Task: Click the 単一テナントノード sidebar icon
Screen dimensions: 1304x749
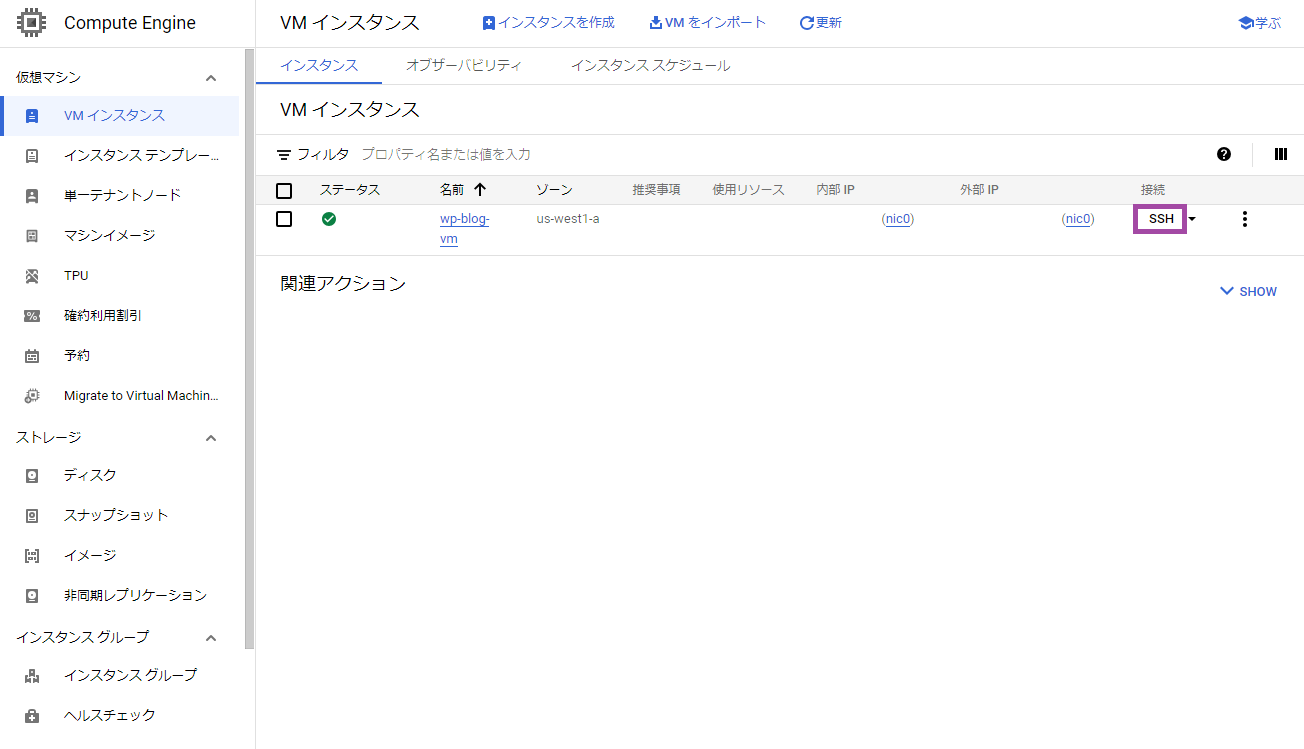Action: pyautogui.click(x=32, y=196)
